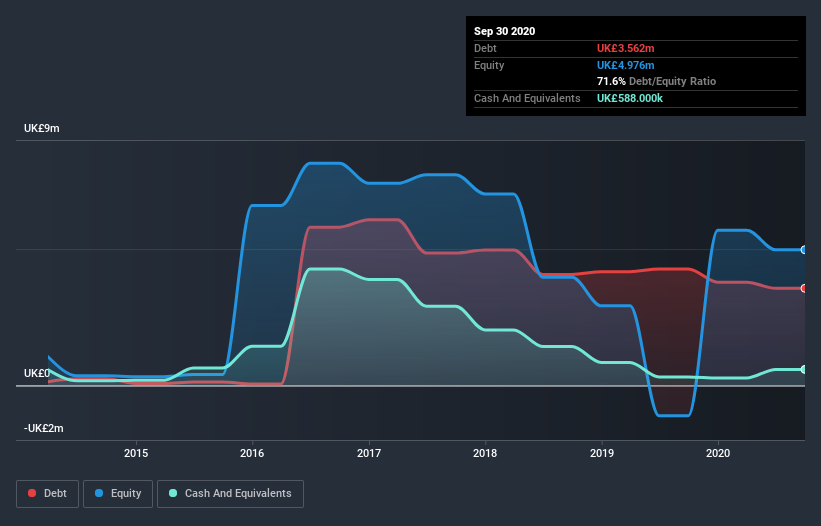
Task: Click the UK£4.976m equity value
Action: [626, 65]
